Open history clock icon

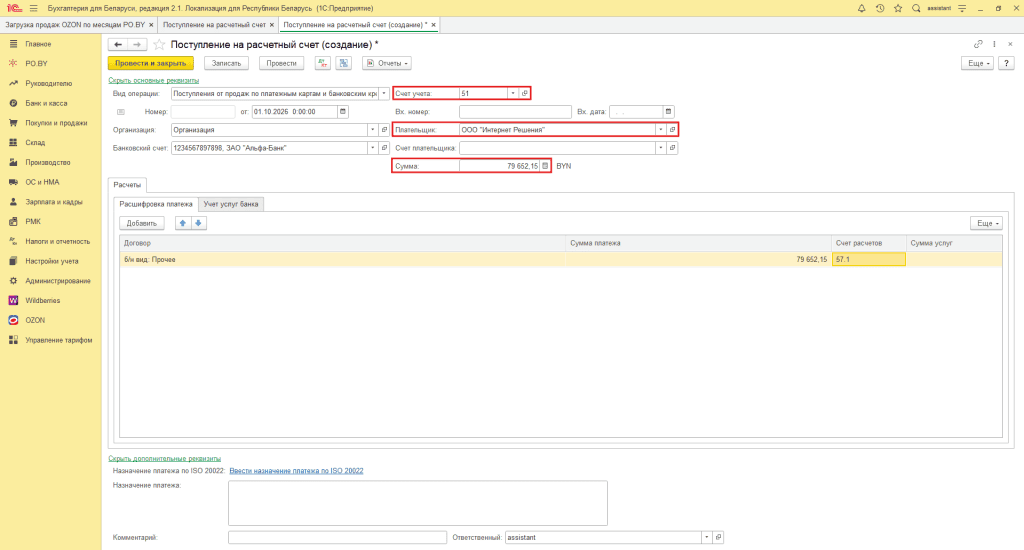click(x=880, y=8)
